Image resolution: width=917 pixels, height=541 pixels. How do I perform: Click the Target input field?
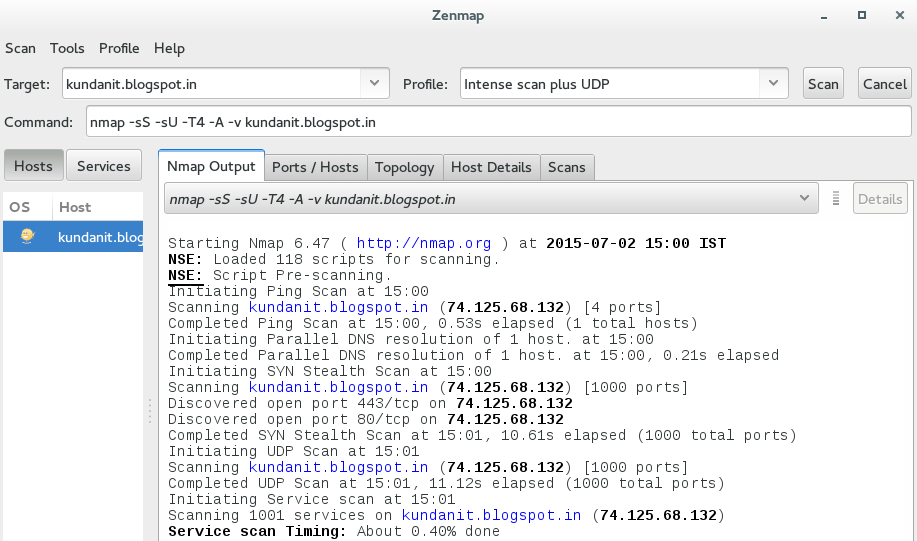[211, 84]
